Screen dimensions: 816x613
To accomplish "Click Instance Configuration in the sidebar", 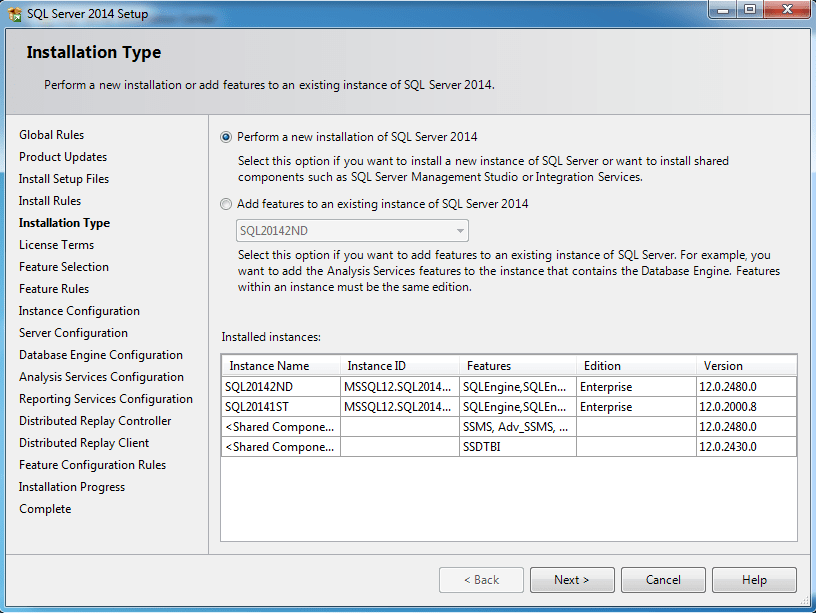I will (79, 311).
